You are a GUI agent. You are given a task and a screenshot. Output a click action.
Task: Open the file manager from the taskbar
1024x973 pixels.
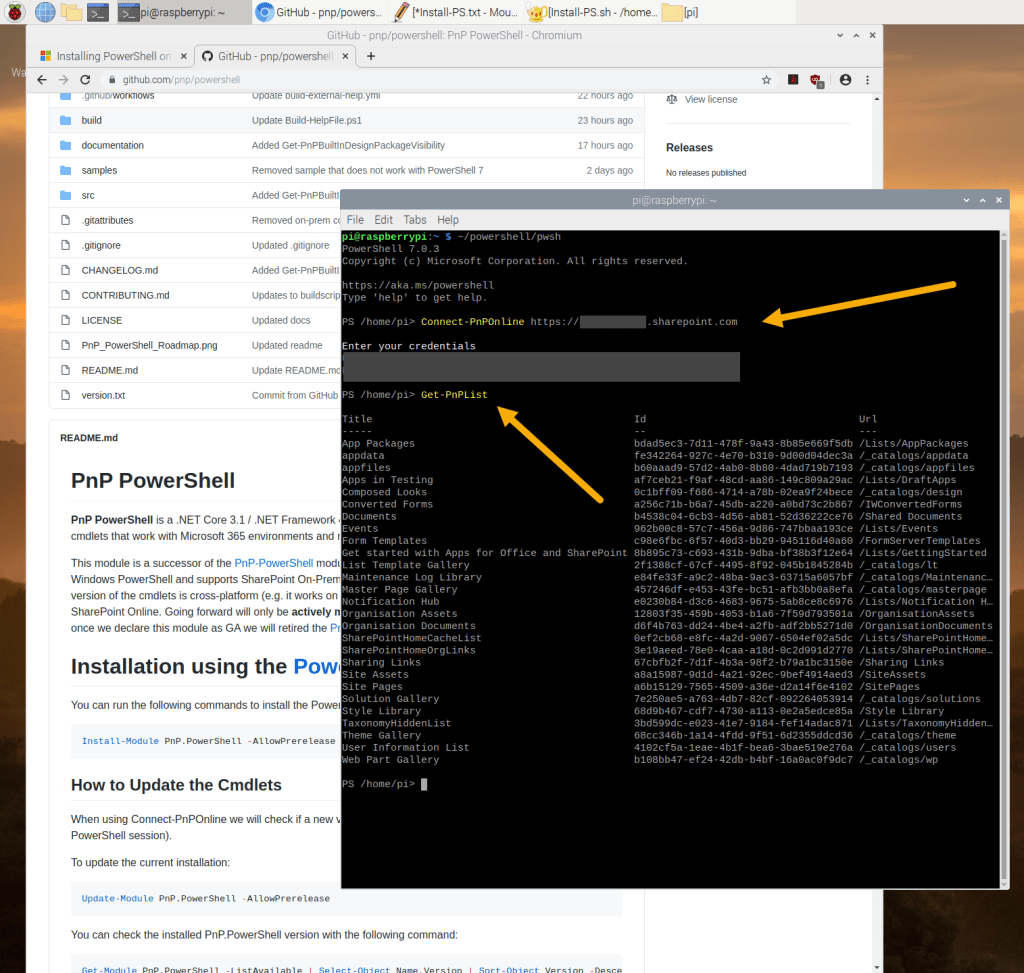point(71,13)
